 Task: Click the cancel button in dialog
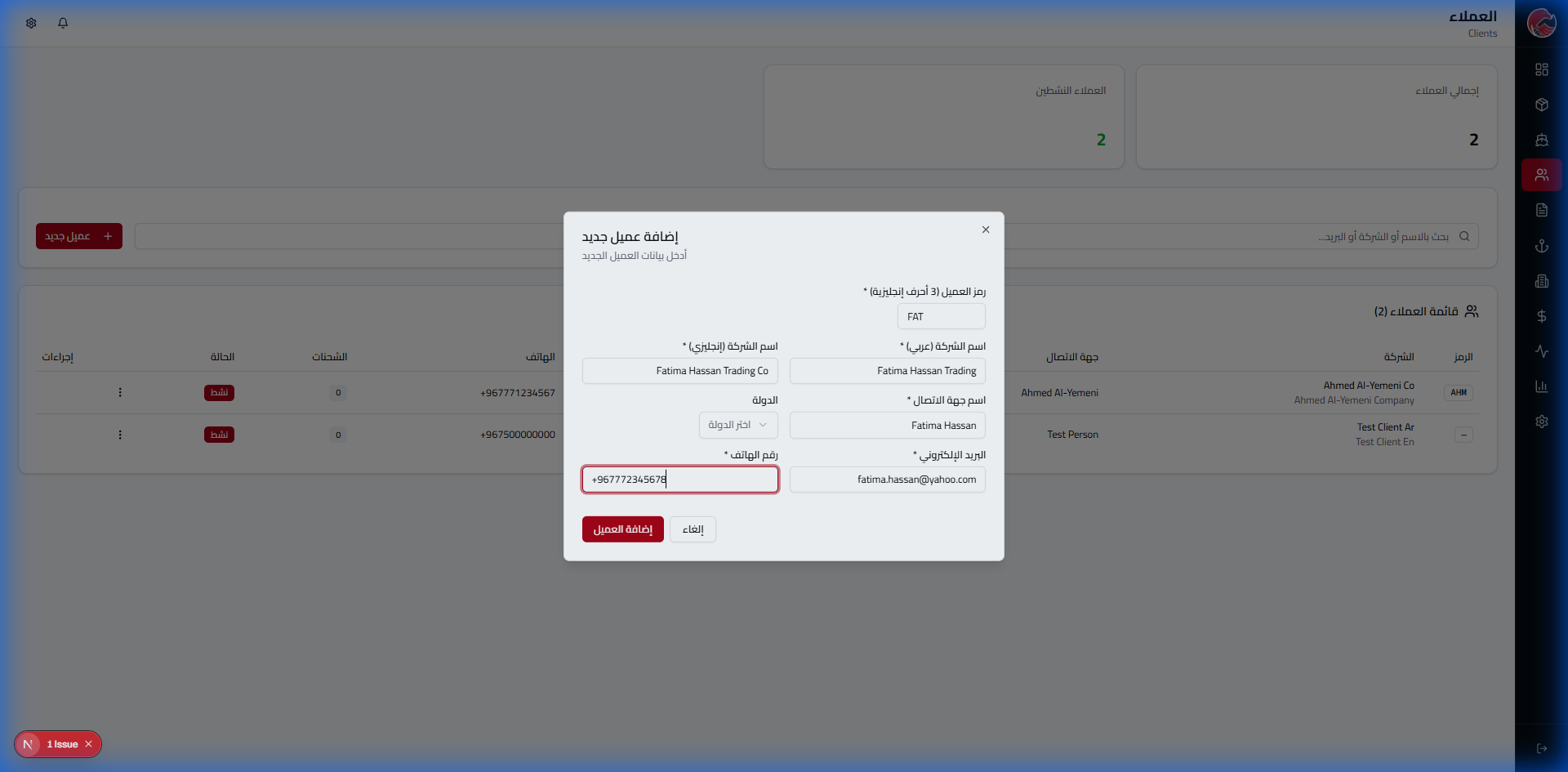[693, 529]
